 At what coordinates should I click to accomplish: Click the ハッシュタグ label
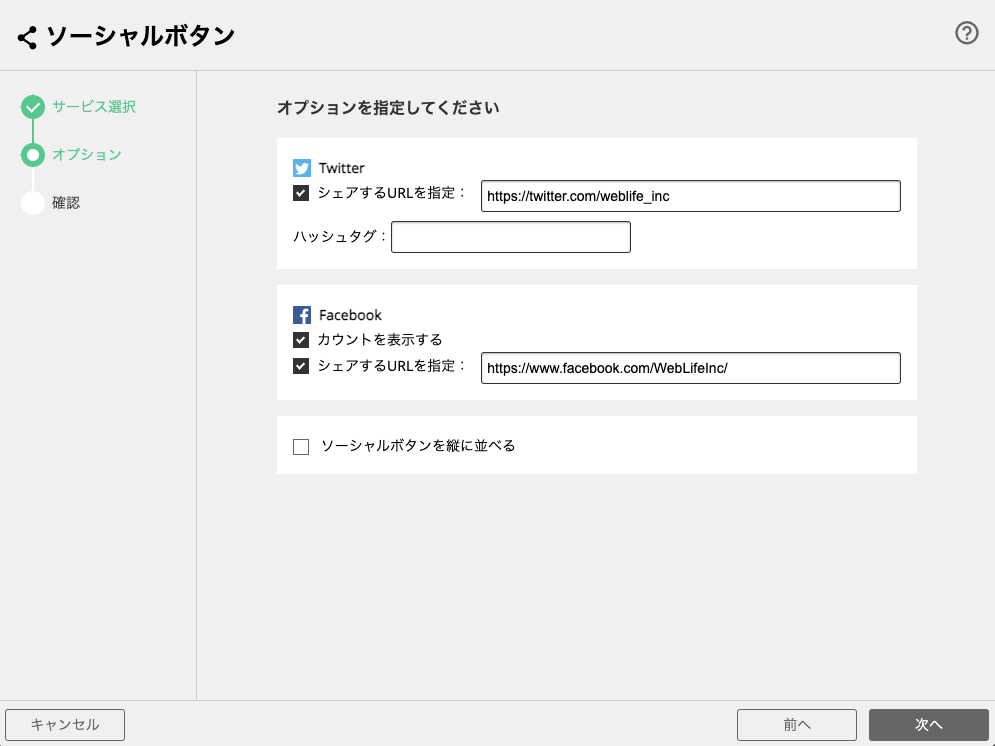(x=339, y=237)
